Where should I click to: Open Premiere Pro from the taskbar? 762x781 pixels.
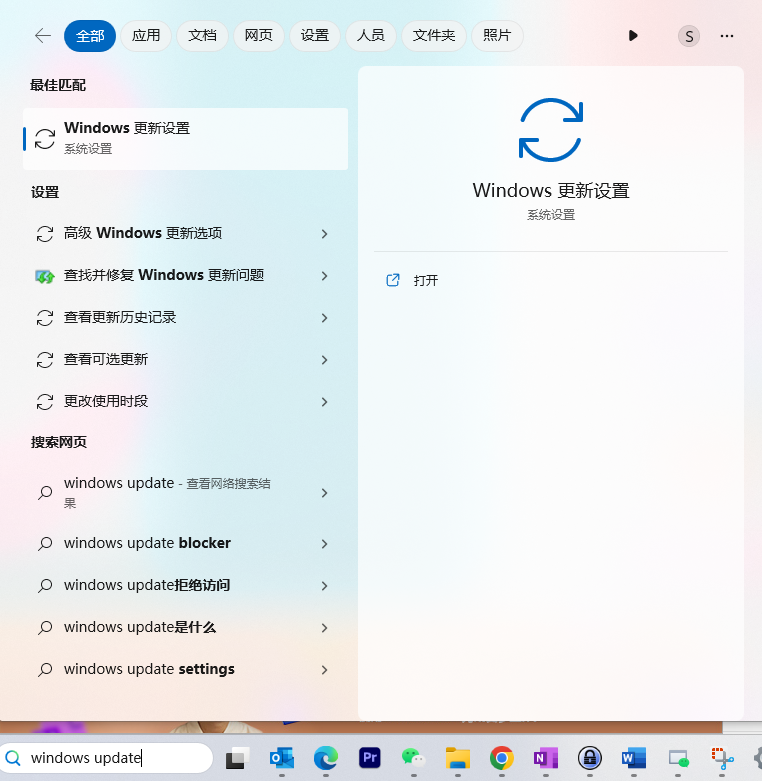coord(370,758)
